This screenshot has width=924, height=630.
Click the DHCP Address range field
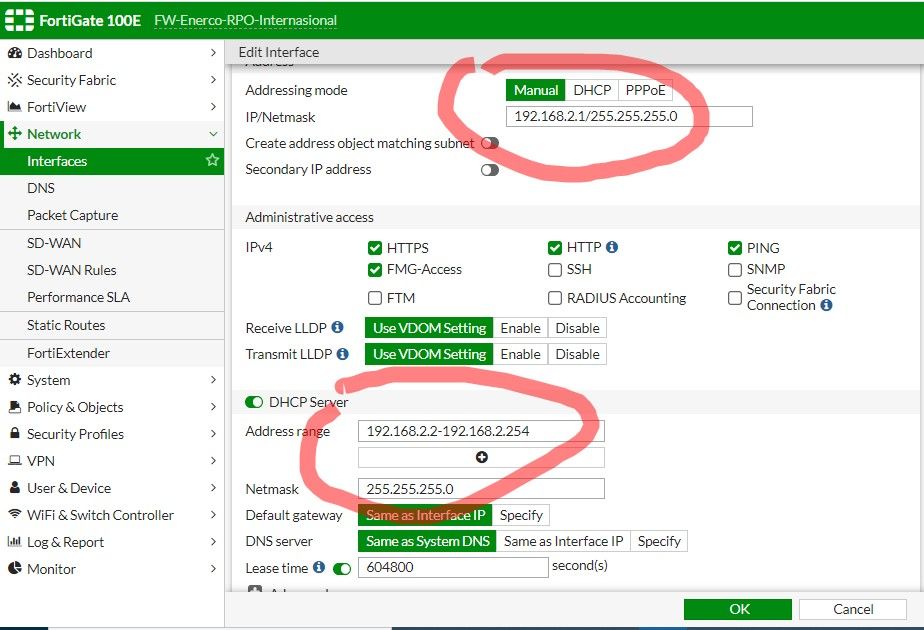pos(481,431)
